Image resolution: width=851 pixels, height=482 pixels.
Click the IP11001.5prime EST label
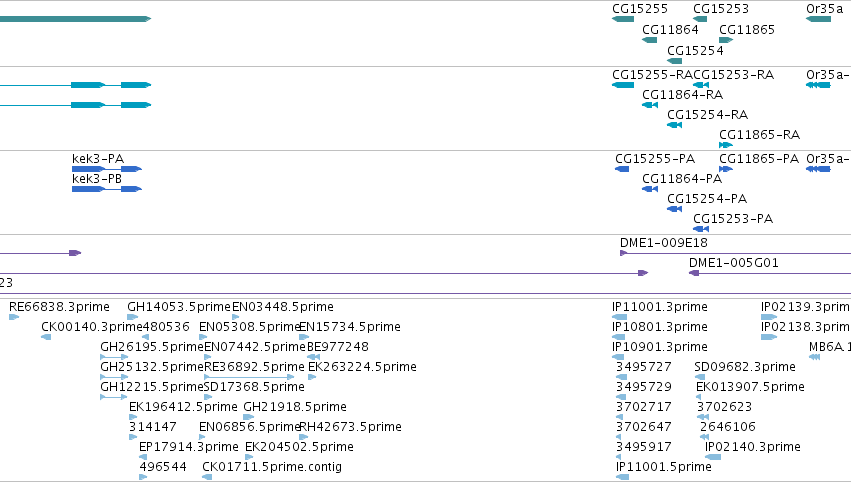click(x=664, y=467)
